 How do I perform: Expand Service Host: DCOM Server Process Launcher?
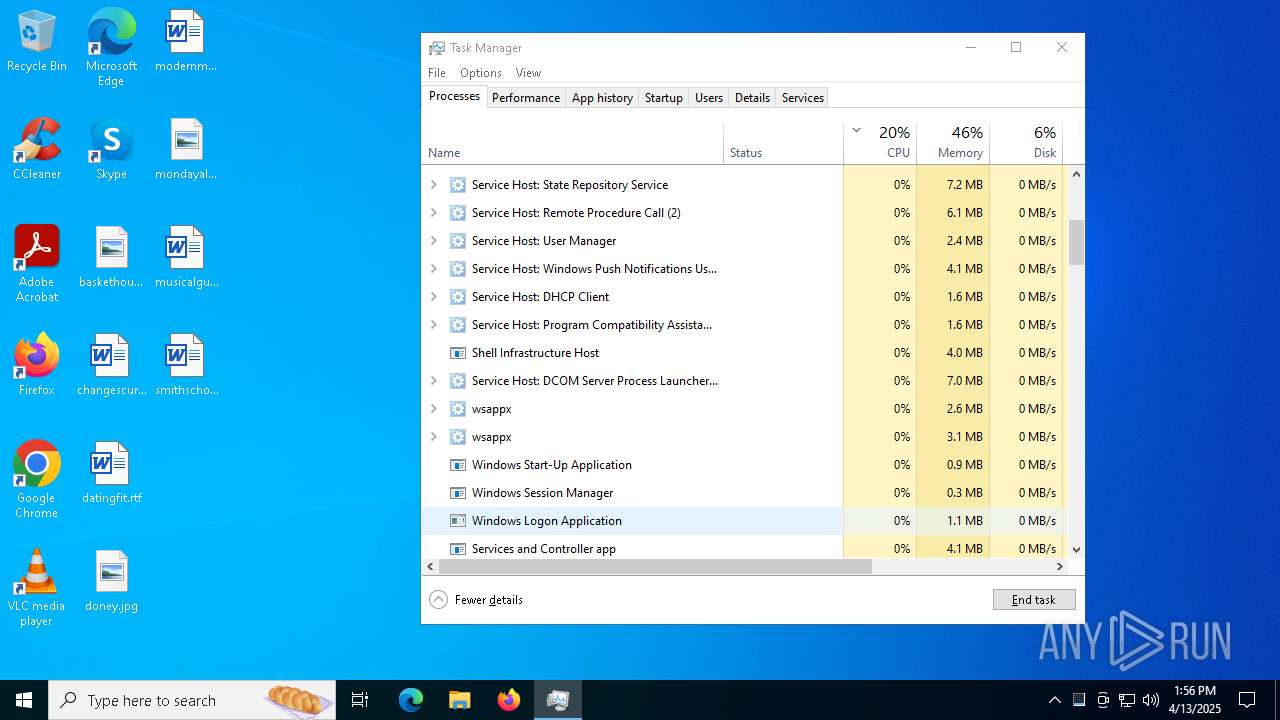(x=433, y=381)
